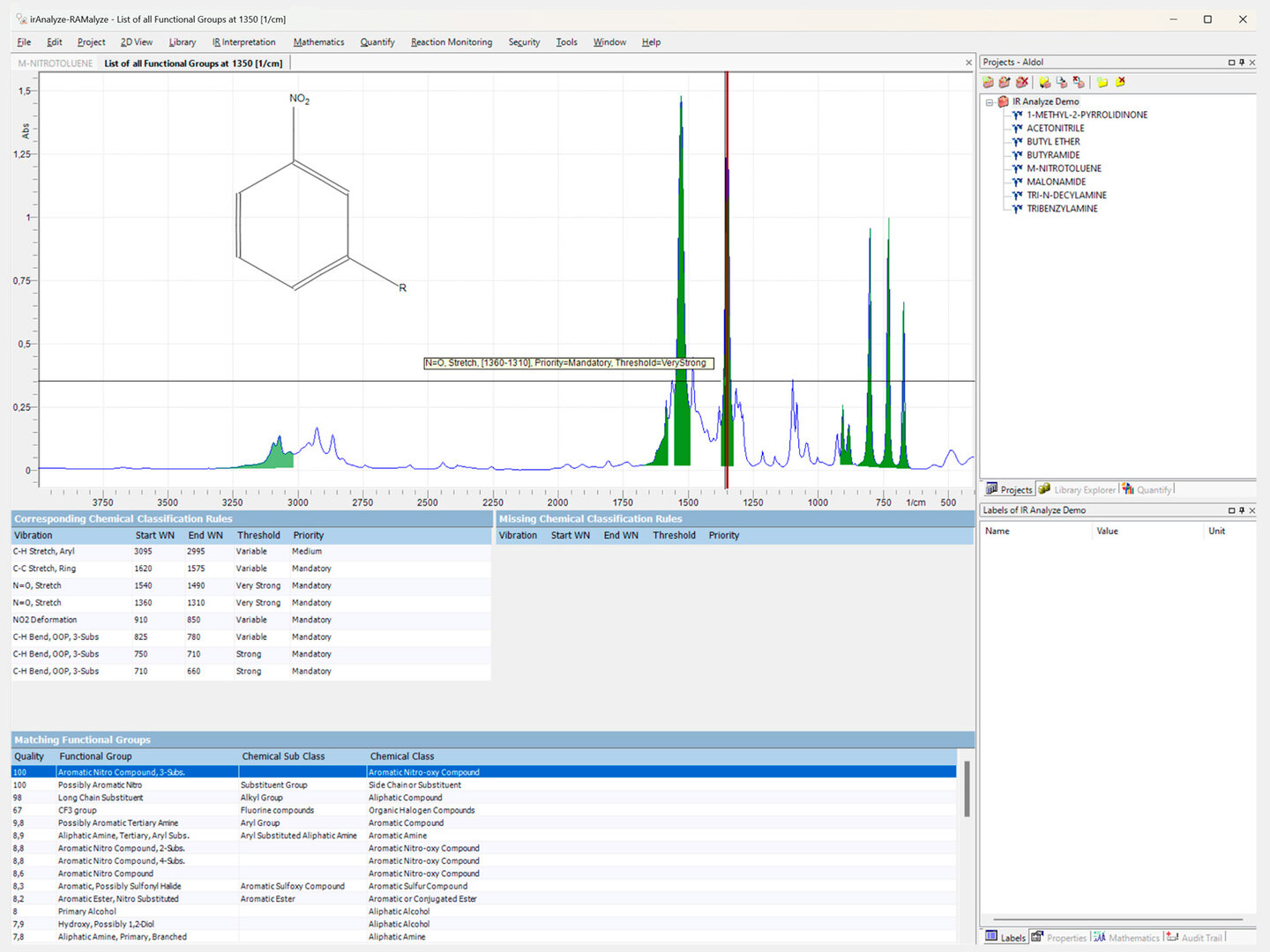
Task: Collapse the IR Analyze Demo tree node
Action: 990,102
